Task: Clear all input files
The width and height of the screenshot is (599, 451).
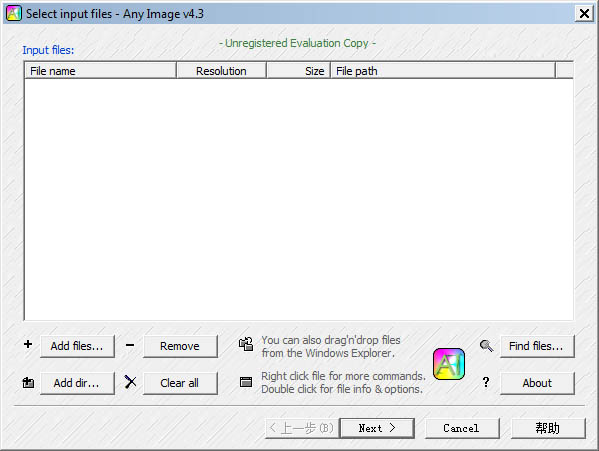Action: (x=180, y=383)
